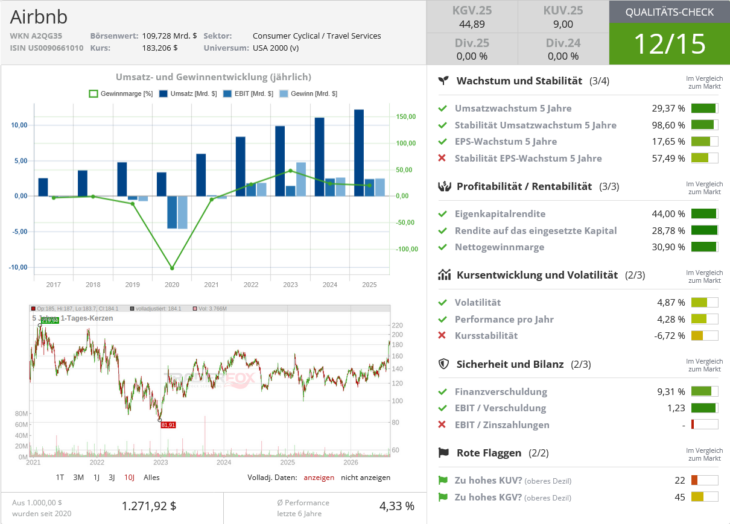730x524 pixels.
Task: Click the 2025 Umsatz bar in chart
Action: 359,153
